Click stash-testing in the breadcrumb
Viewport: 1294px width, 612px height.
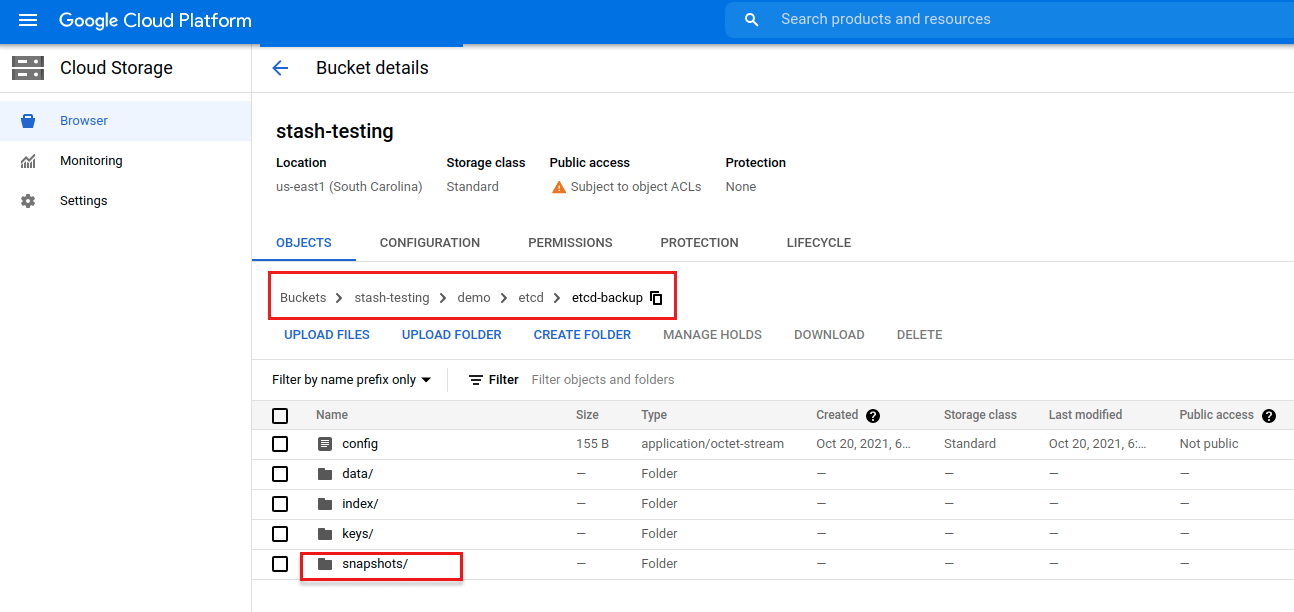tap(391, 298)
